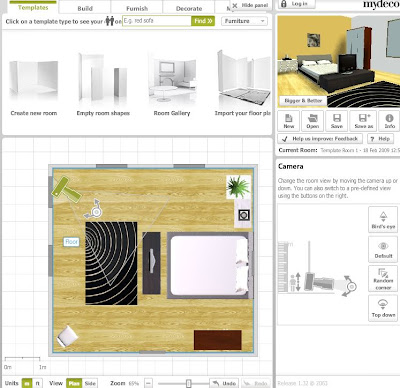
Task: Select the Top down camera view
Action: coord(383,308)
